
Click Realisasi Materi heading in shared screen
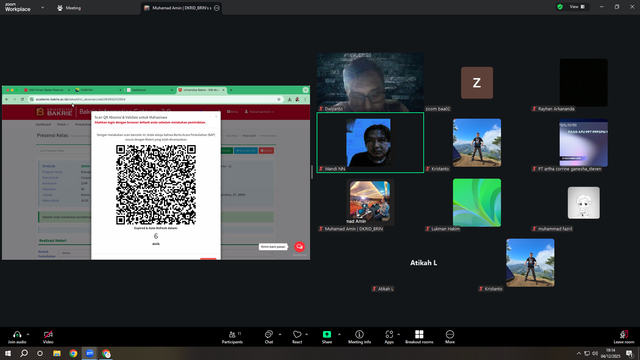[x=53, y=240]
